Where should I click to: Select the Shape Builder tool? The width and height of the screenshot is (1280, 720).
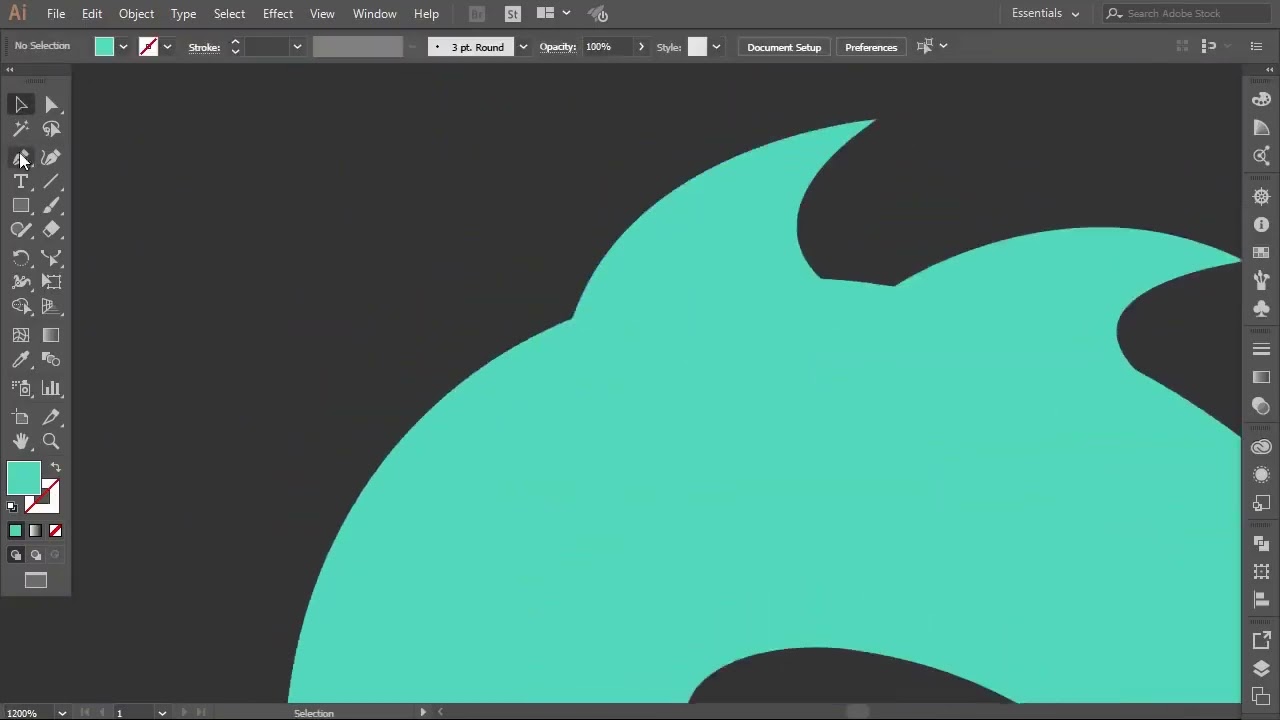(x=21, y=307)
